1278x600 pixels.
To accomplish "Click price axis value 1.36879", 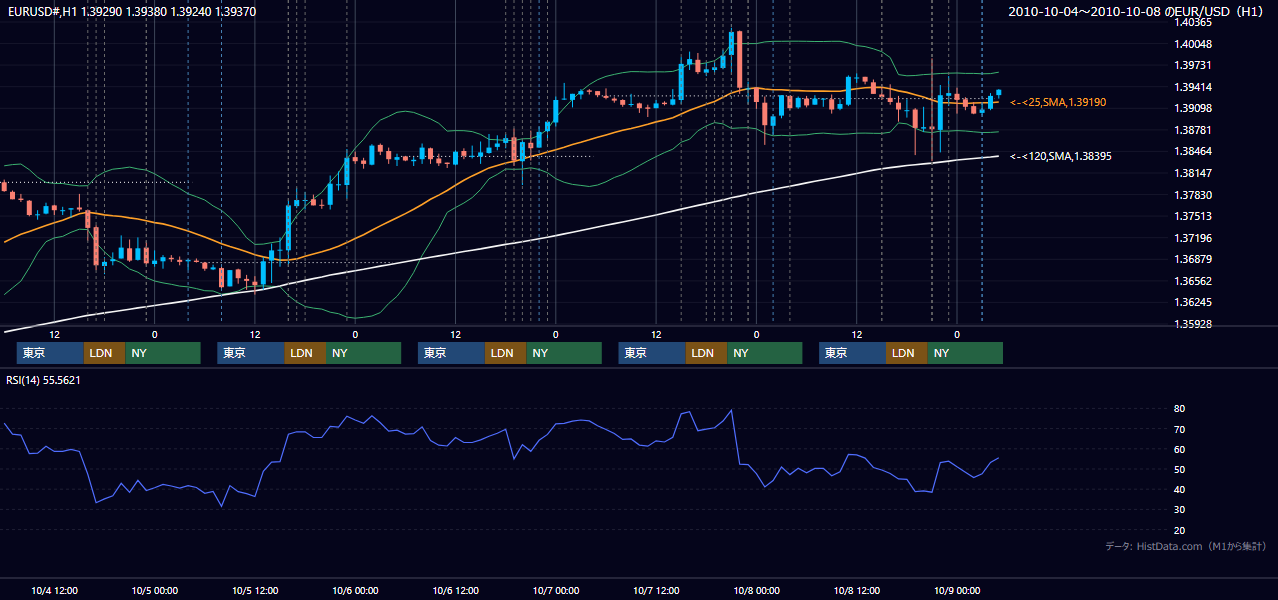I will pyautogui.click(x=1193, y=259).
